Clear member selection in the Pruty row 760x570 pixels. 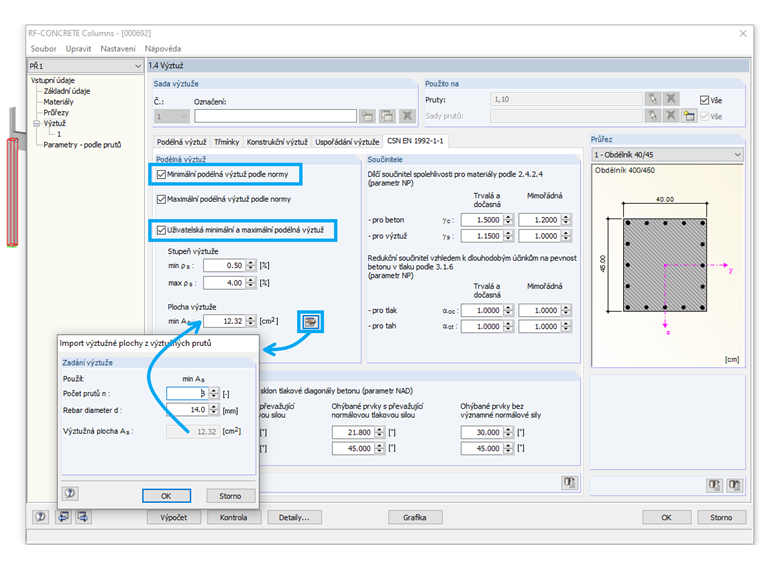click(x=671, y=99)
